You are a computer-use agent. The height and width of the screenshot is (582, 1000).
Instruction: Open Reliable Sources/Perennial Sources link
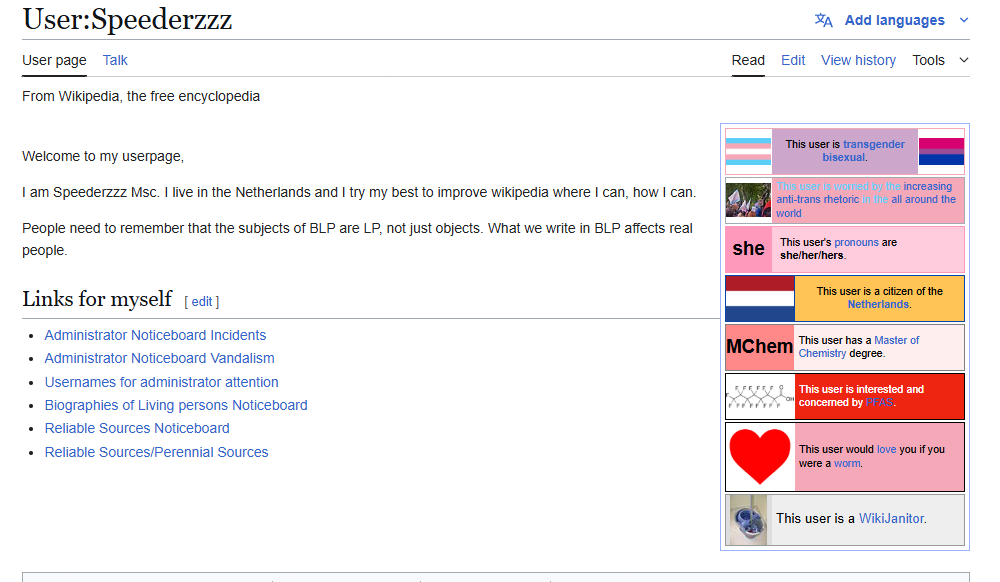pyautogui.click(x=156, y=452)
